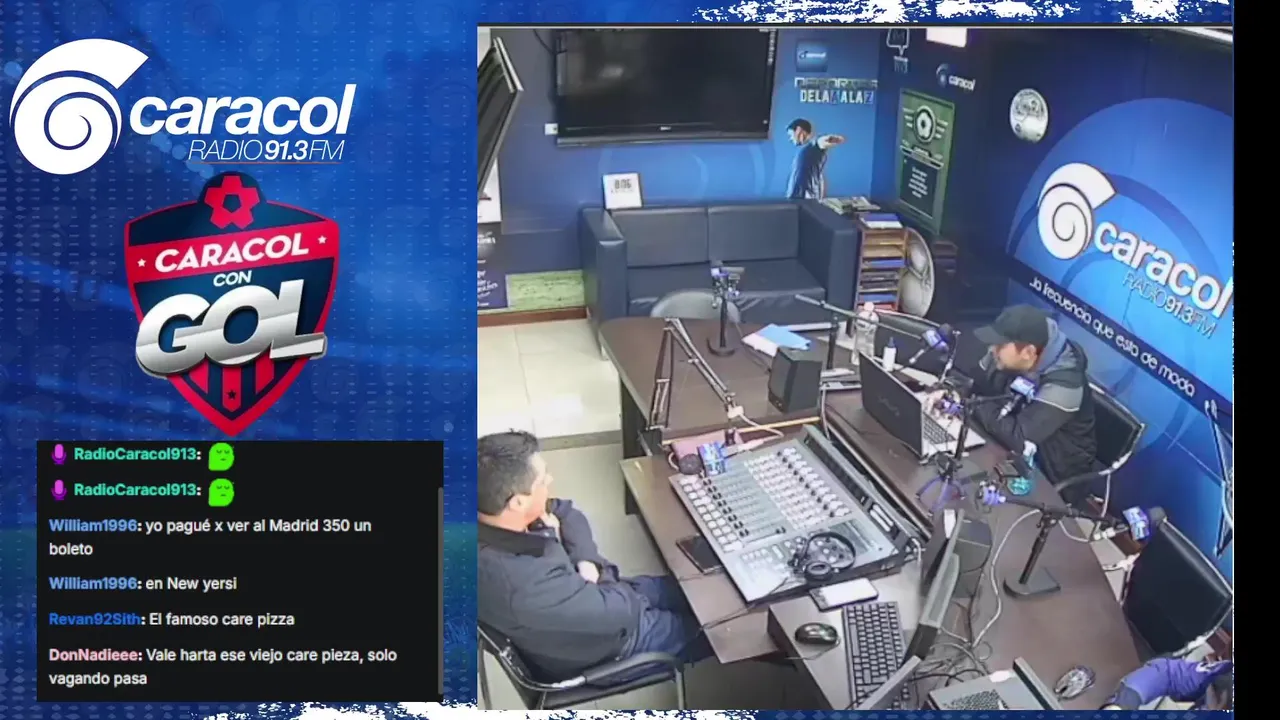Open the DonNadieee chat username
The image size is (1280, 720).
tap(95, 655)
